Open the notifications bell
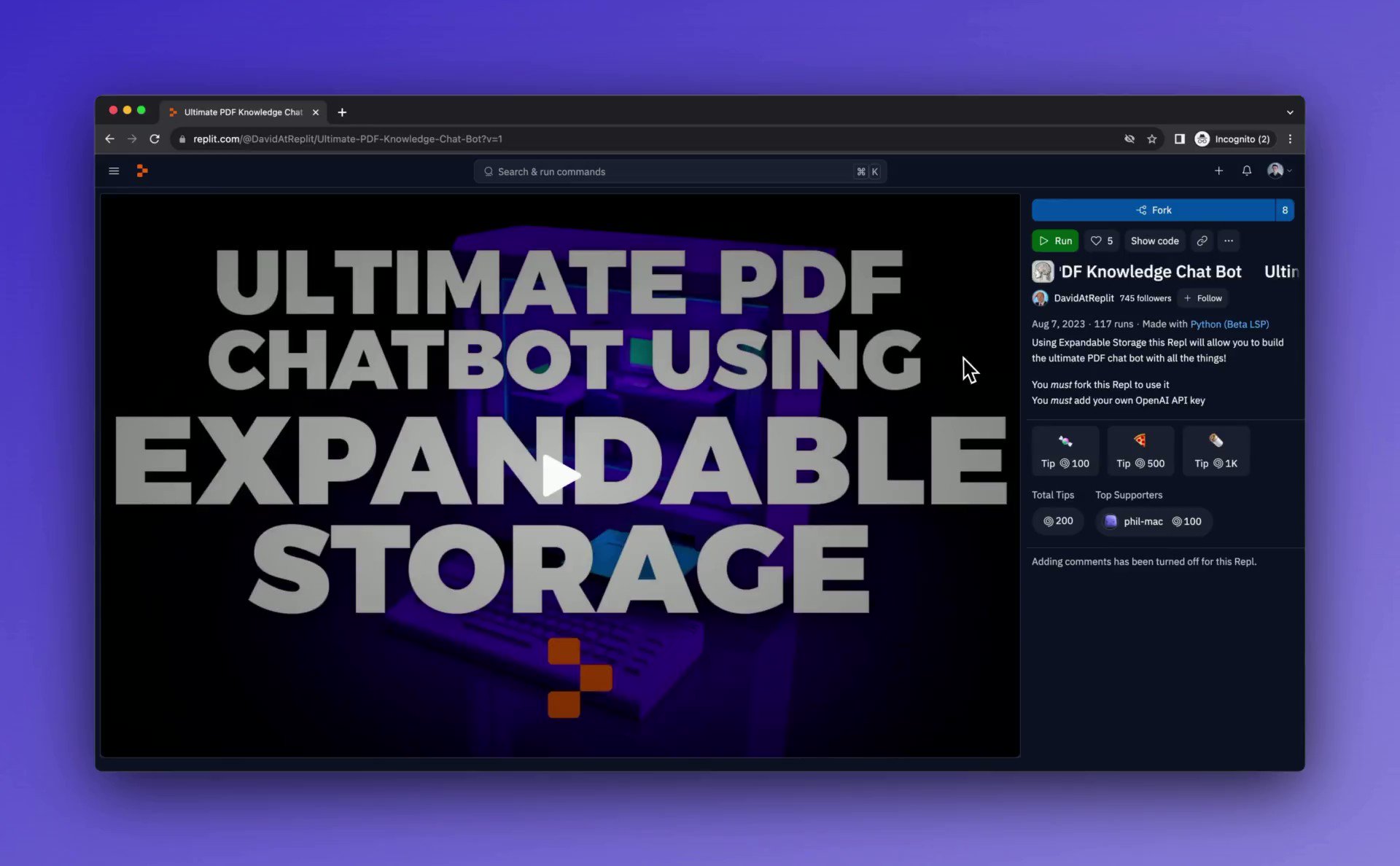The height and width of the screenshot is (866, 1400). tap(1247, 171)
